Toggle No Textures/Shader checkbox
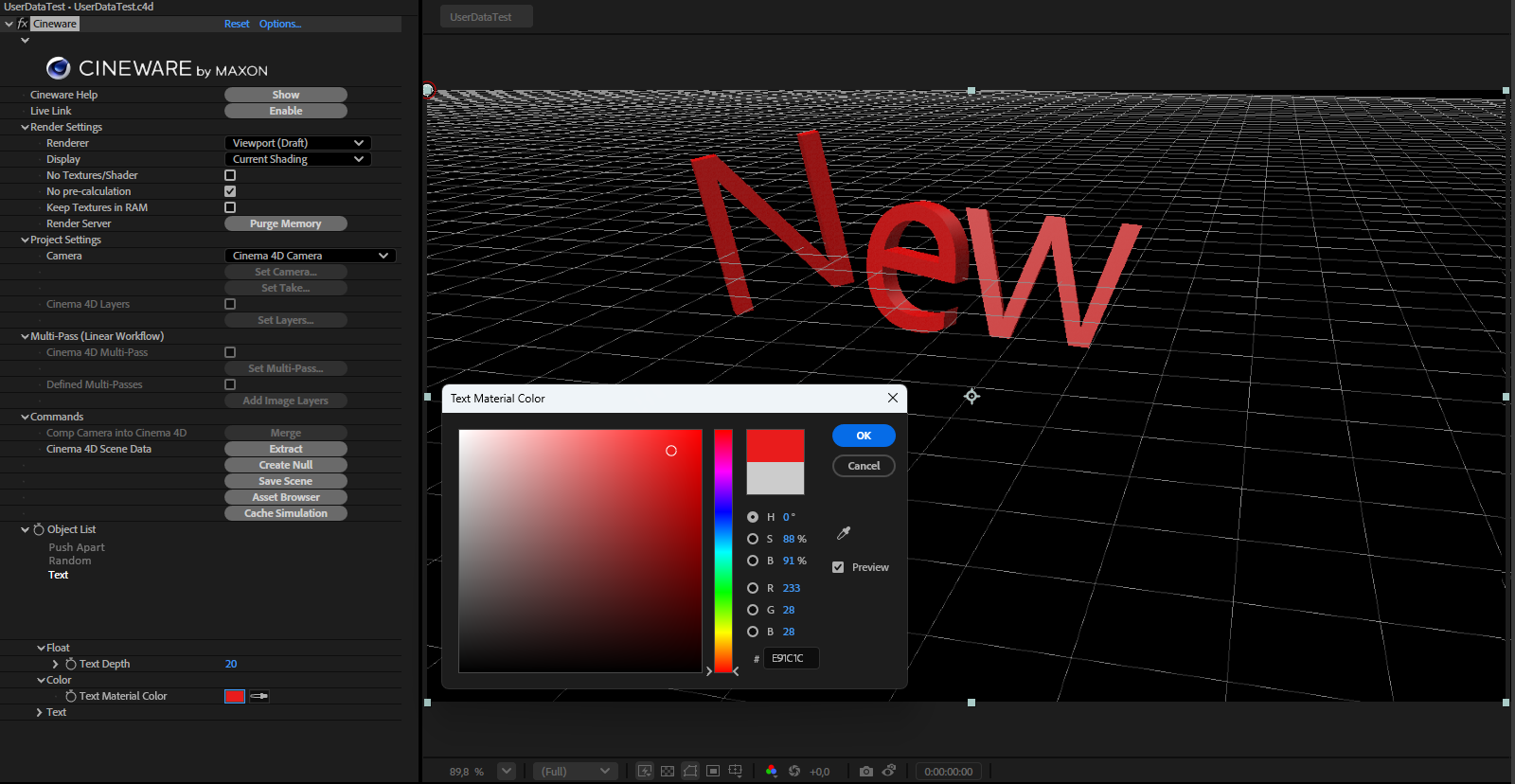The width and height of the screenshot is (1515, 784). tap(230, 175)
